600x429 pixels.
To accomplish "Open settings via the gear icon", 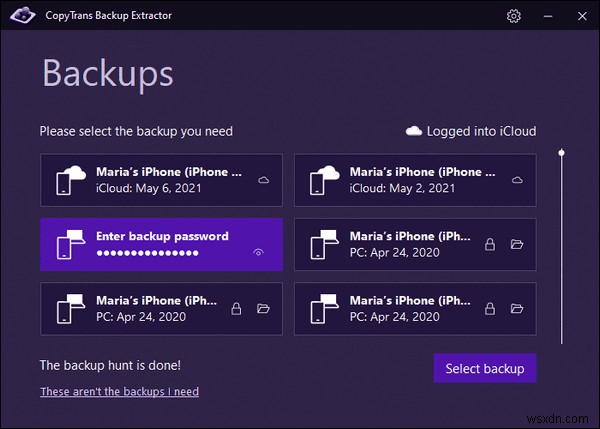I will [514, 16].
